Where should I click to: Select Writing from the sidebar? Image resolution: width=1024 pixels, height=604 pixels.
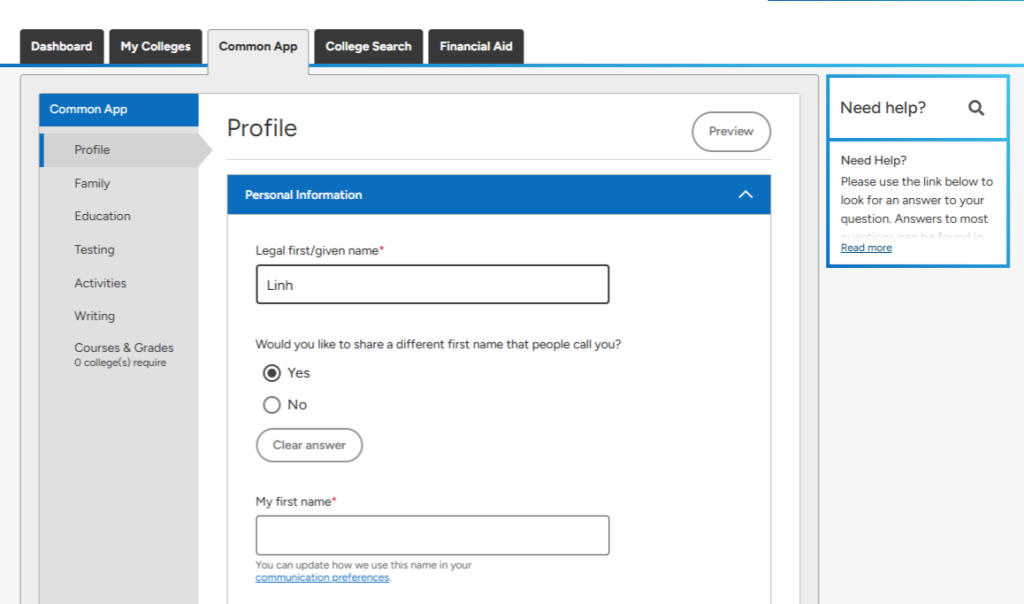click(94, 316)
